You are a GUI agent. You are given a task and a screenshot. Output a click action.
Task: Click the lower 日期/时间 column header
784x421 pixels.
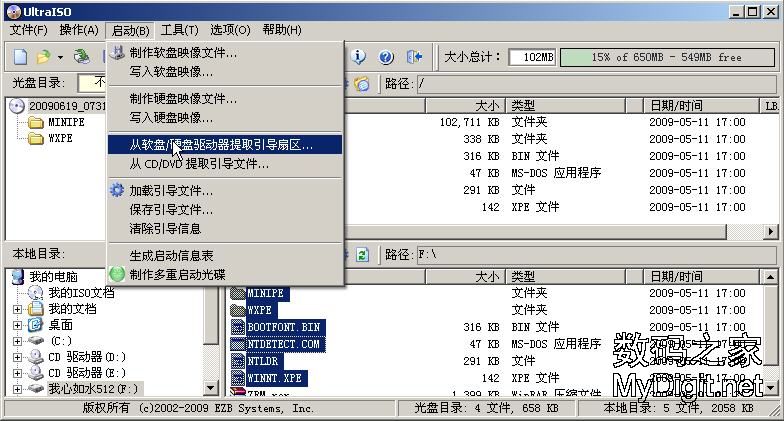pos(701,276)
